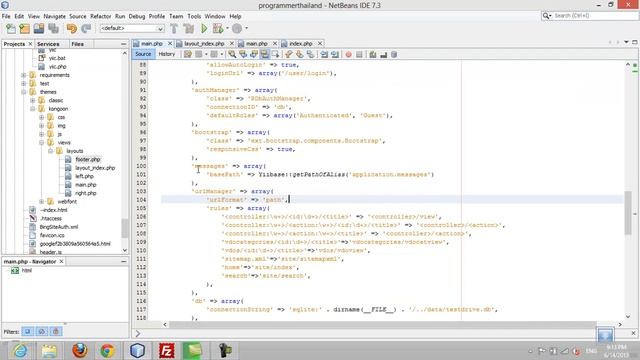Select right.php in project tree
The height and width of the screenshot is (360, 640).
click(86, 193)
